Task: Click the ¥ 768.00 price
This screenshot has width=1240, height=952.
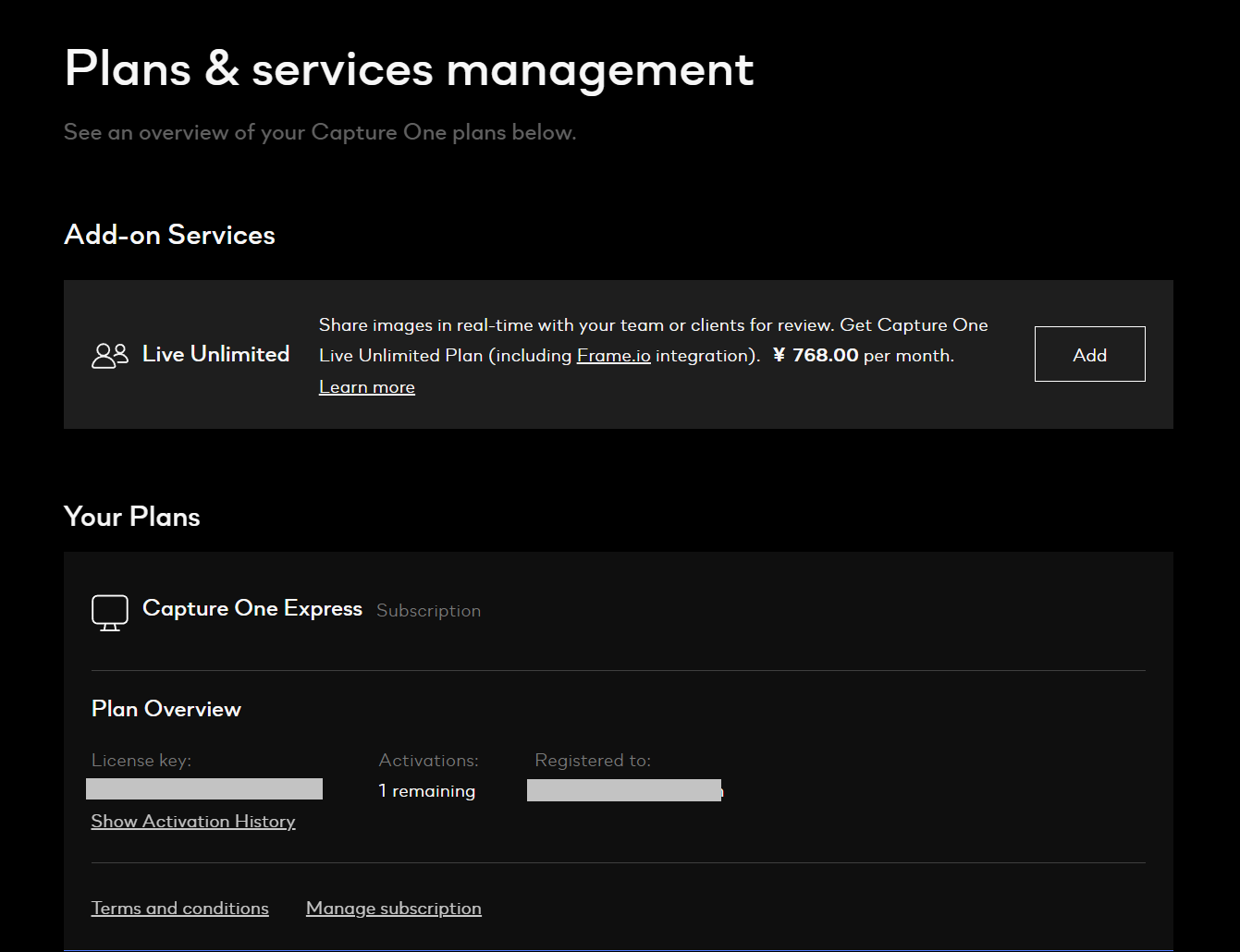Action: (x=816, y=355)
